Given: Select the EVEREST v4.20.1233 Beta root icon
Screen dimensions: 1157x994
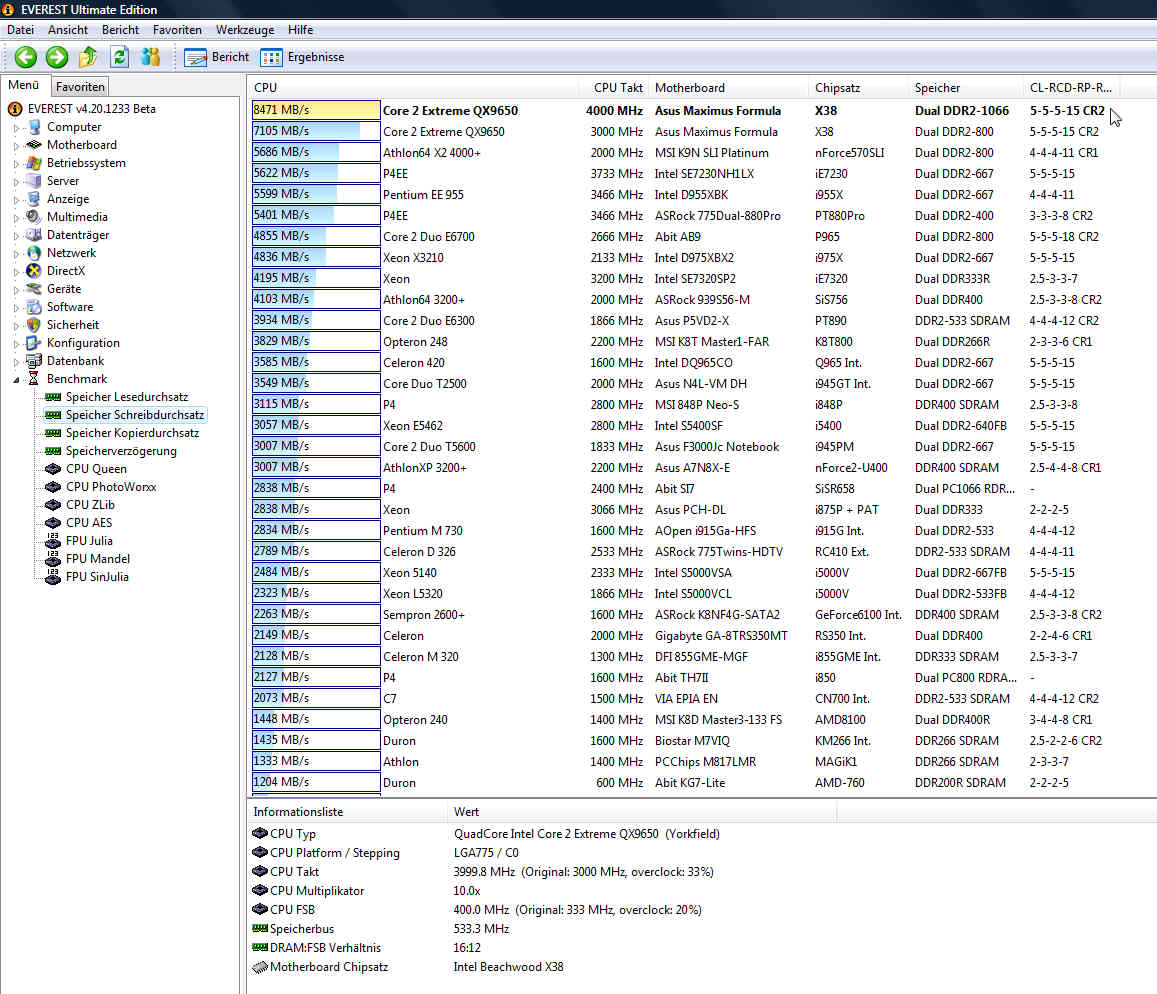Looking at the screenshot, I should pyautogui.click(x=15, y=108).
